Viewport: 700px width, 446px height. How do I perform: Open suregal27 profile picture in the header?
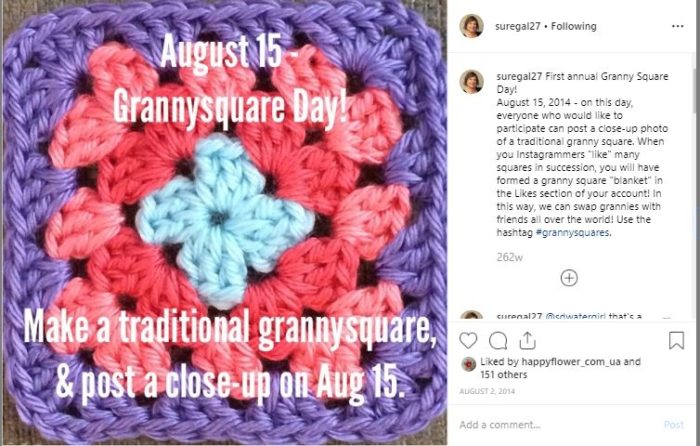point(471,26)
